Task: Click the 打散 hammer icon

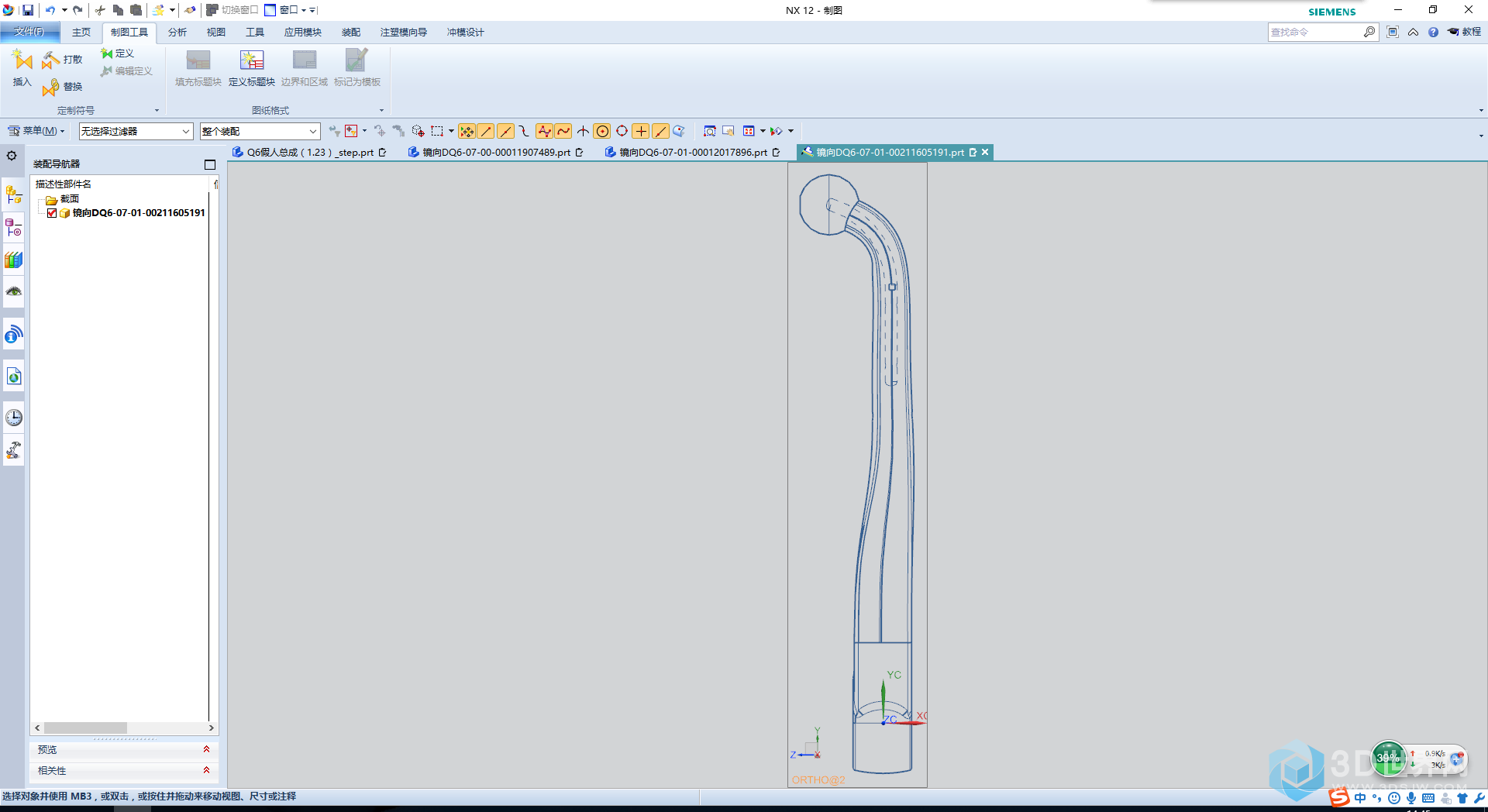Action: coord(50,60)
